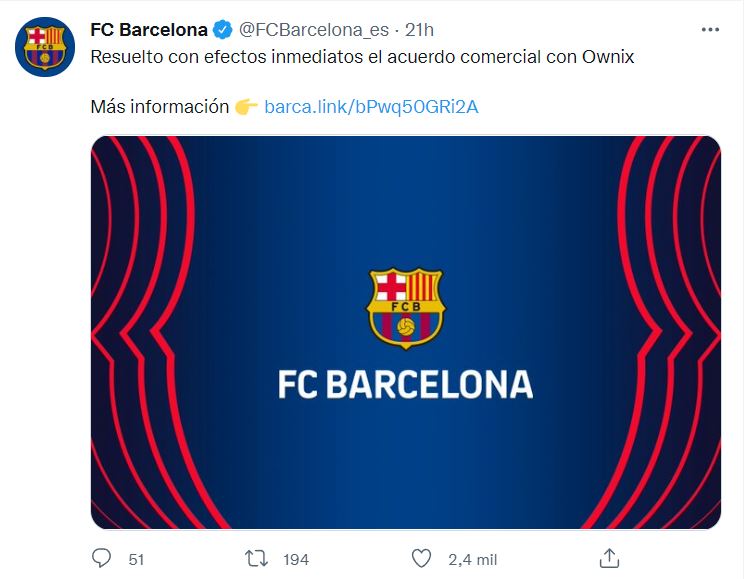Click the 21h timestamp
Viewport: 751px width, 579px height.
[419, 30]
